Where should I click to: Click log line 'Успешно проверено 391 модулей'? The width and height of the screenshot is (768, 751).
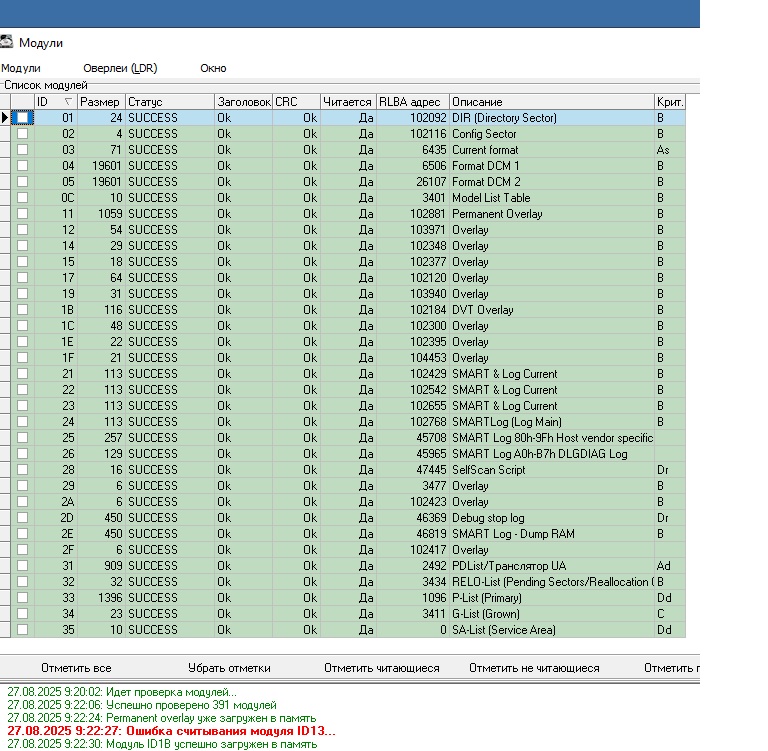(x=142, y=705)
